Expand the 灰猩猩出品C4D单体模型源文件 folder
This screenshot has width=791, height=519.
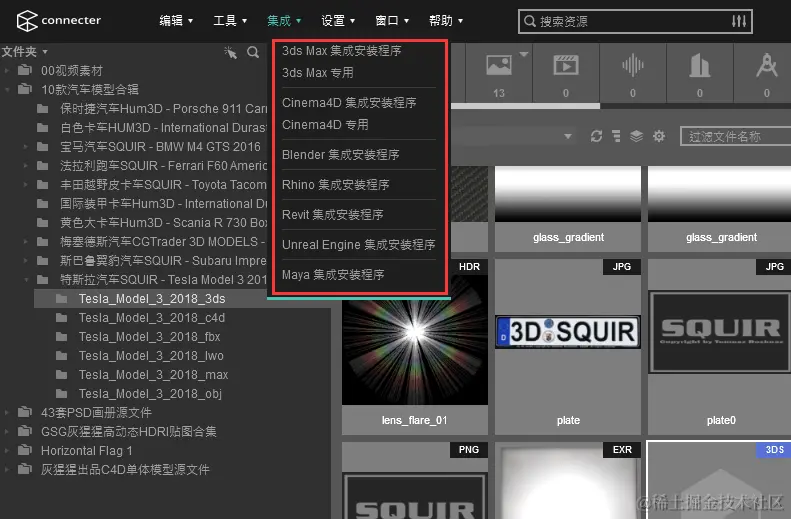7,470
